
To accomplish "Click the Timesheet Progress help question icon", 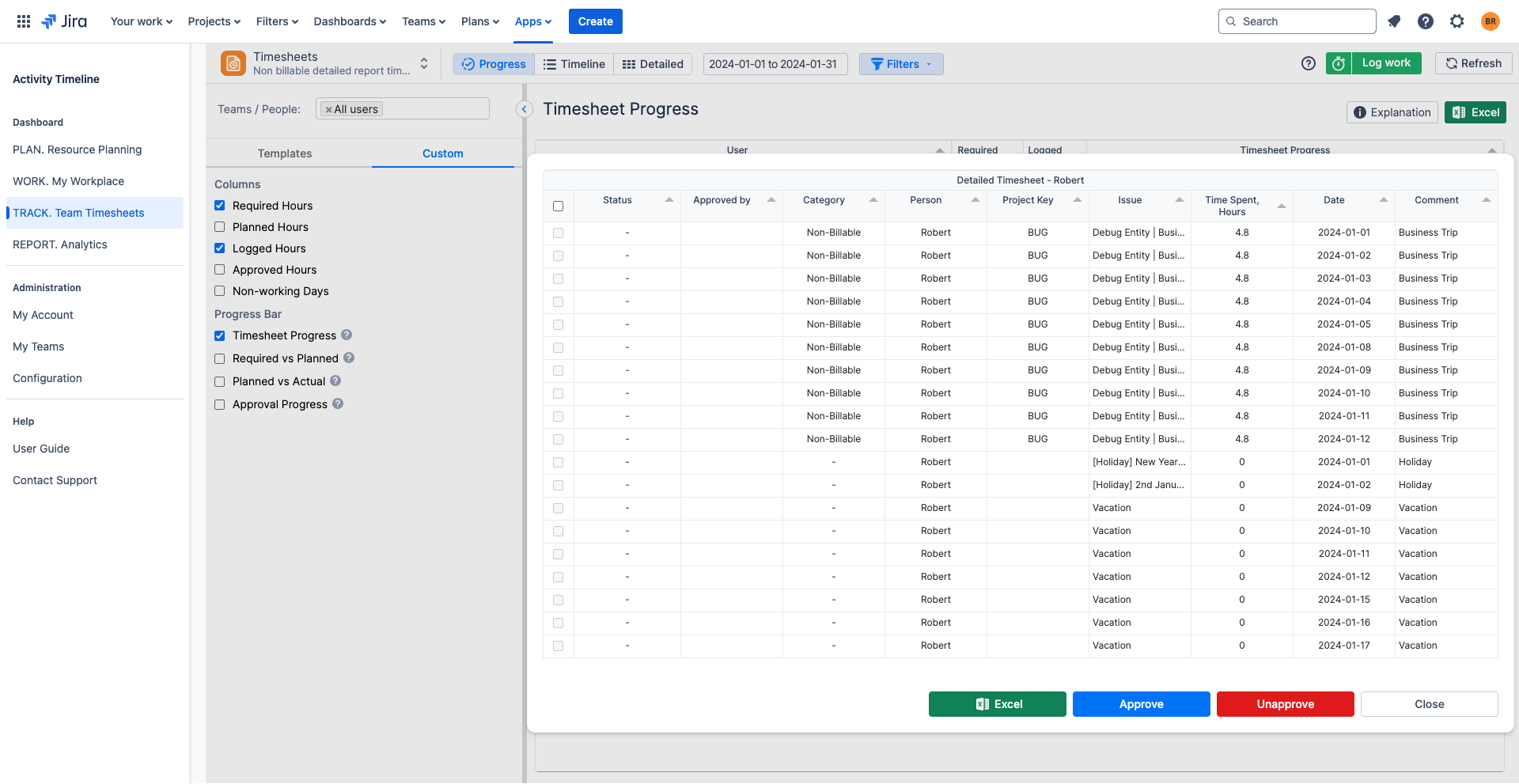I will click(346, 335).
